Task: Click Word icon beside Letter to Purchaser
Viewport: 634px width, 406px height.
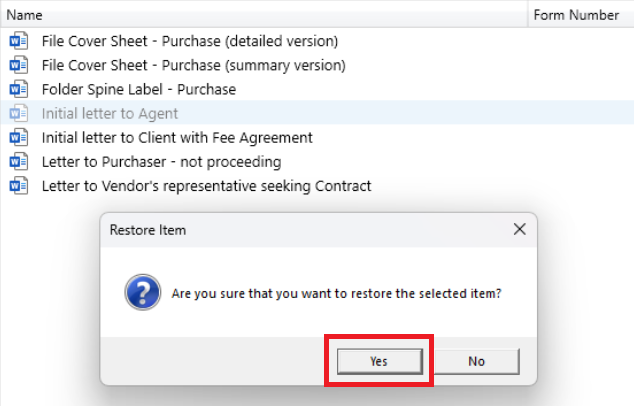Action: pos(18,161)
